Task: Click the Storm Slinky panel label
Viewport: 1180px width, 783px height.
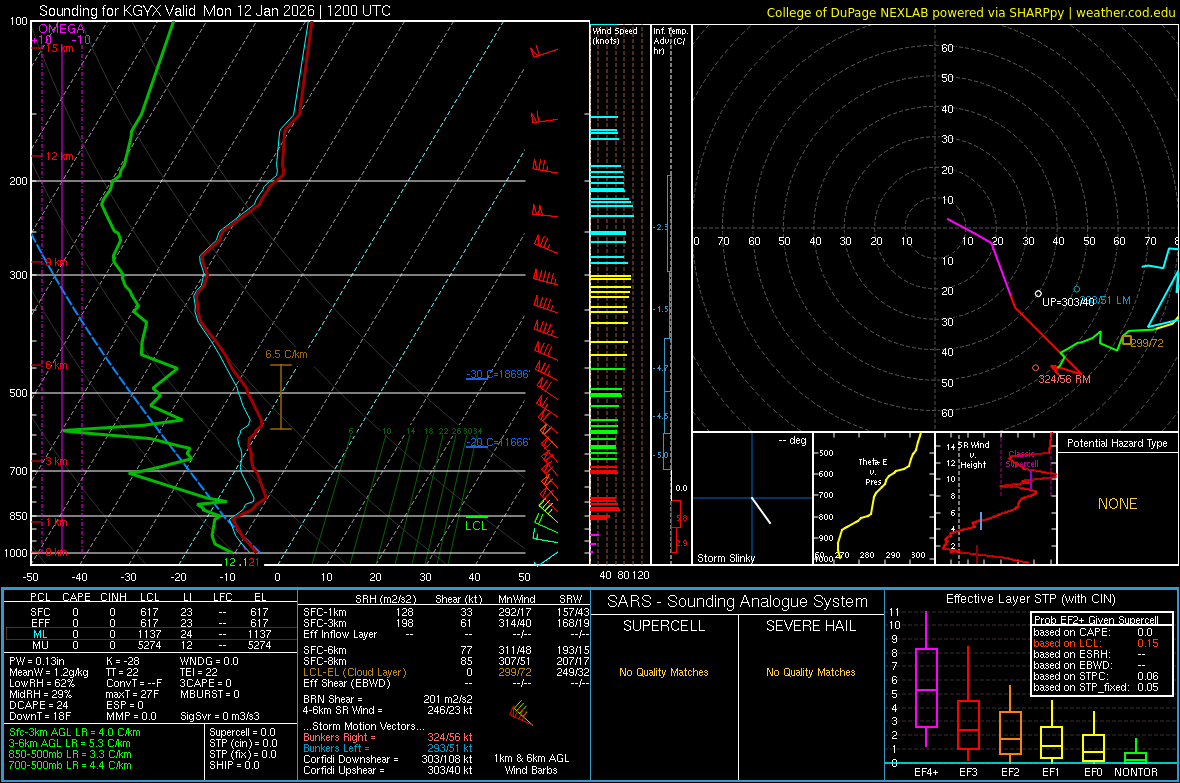Action: point(725,558)
